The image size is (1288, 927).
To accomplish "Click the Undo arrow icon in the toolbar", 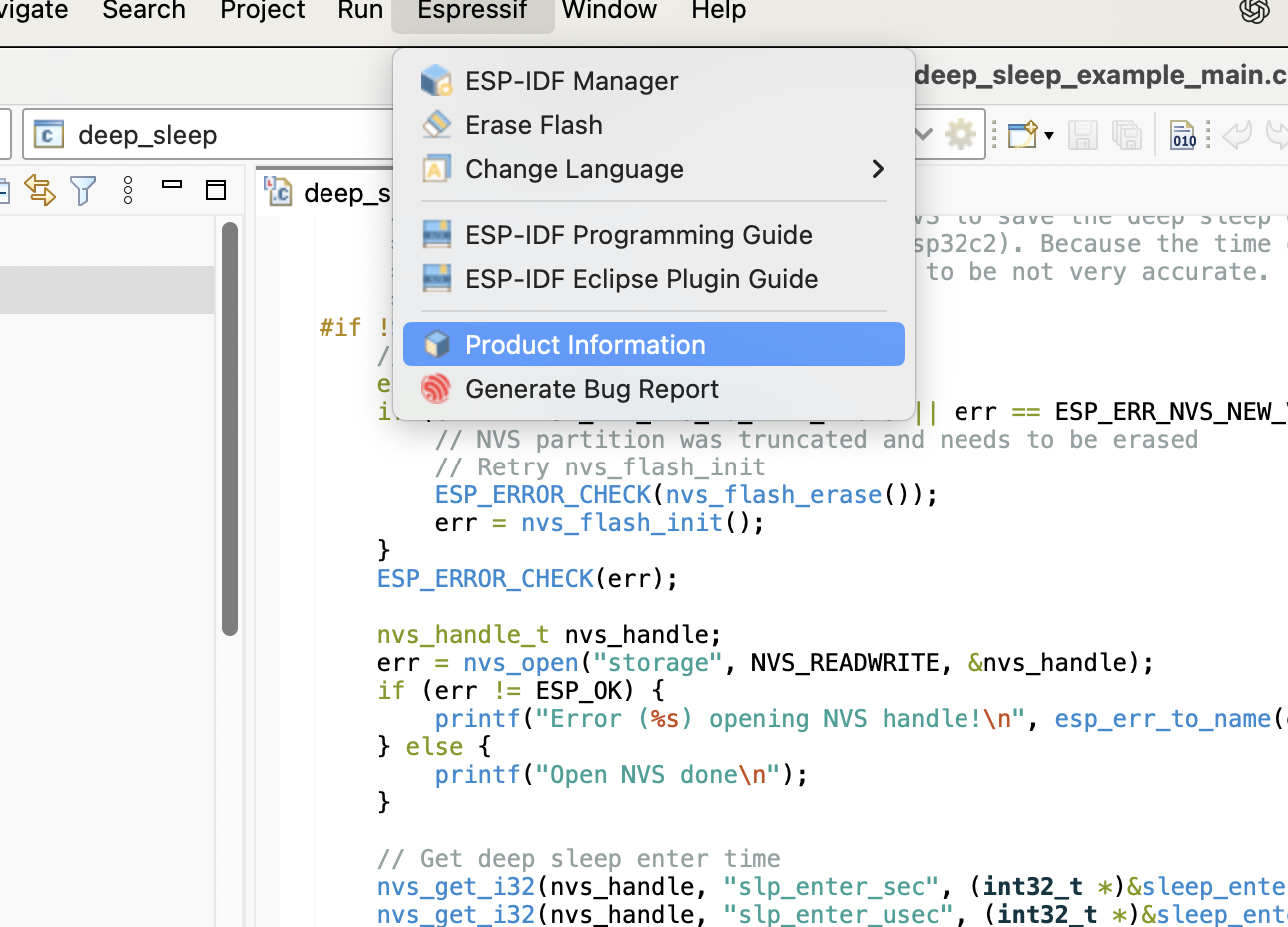I will pos(1237,134).
